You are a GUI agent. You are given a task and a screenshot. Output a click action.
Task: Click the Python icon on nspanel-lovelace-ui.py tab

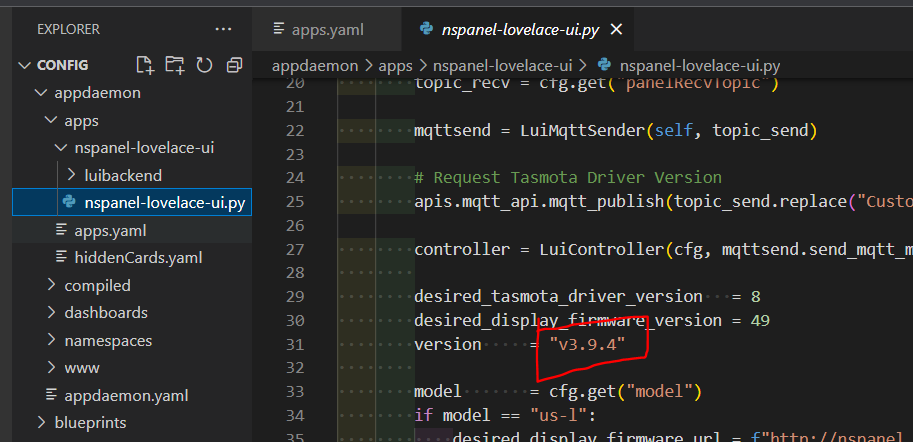click(425, 29)
